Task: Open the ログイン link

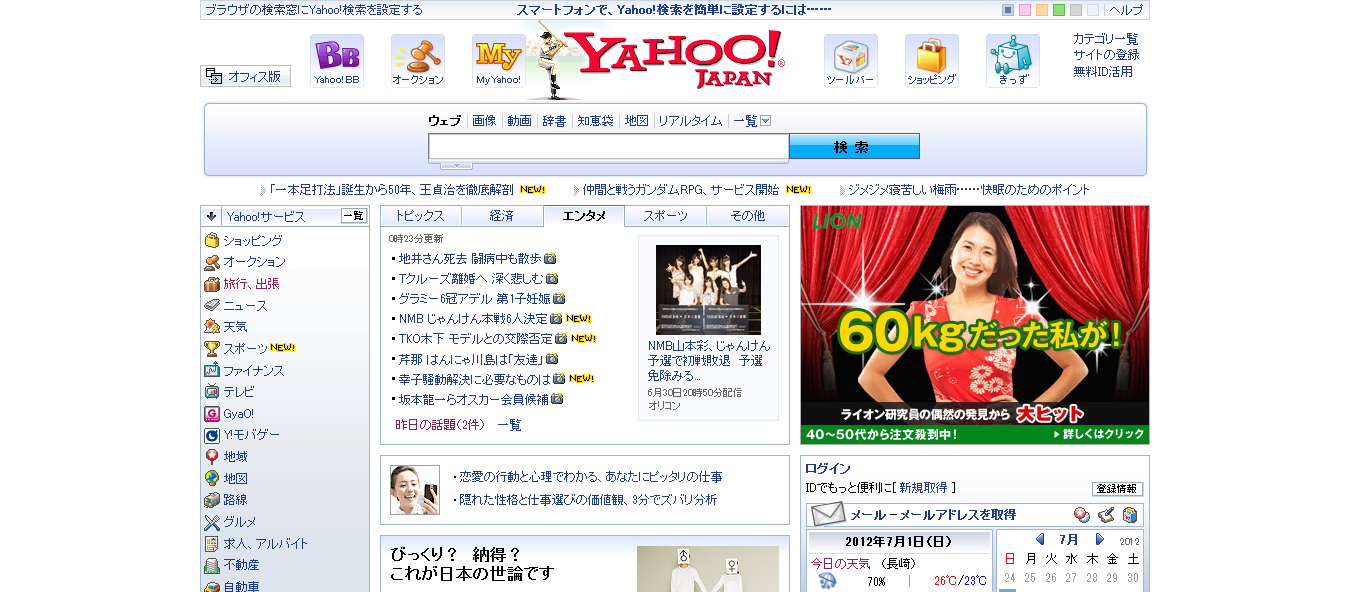Action: click(x=828, y=468)
